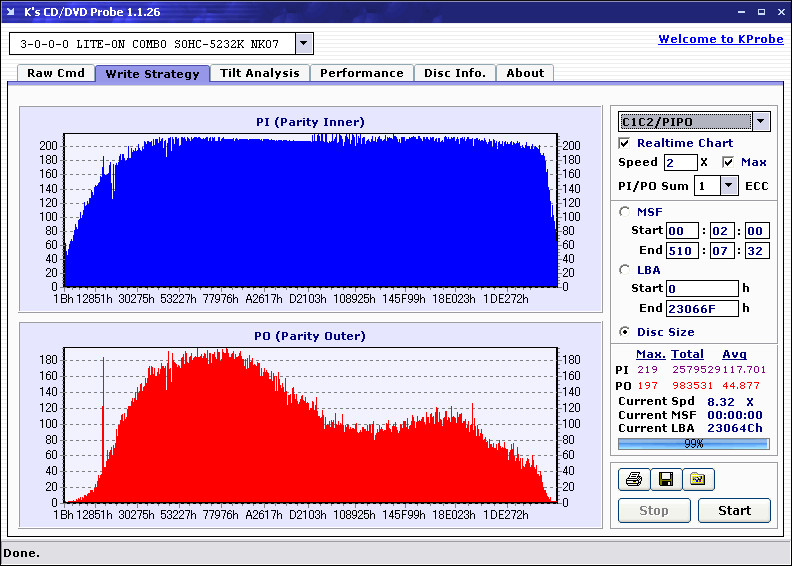Open the Tilt Analysis tab

coord(260,73)
